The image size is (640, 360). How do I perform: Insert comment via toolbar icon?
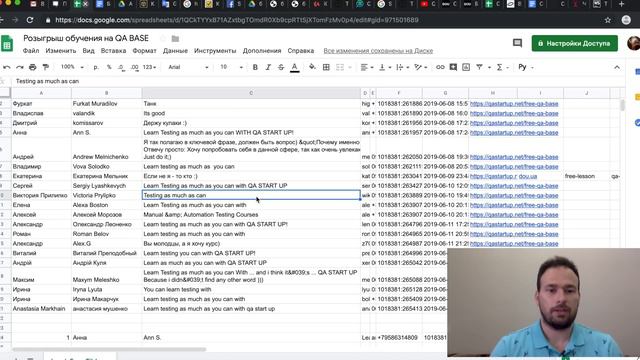pos(453,67)
